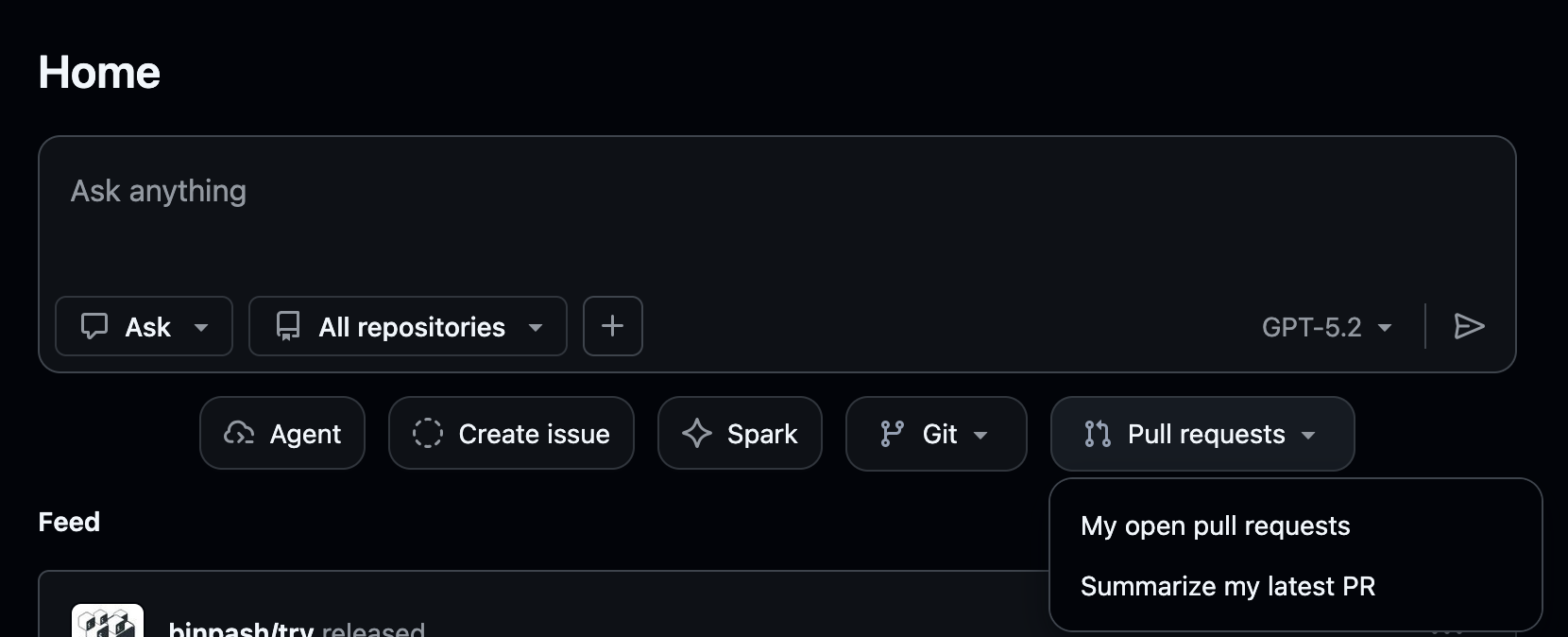Click the repository icon beside All repositories
Screen dimensions: 1568x637
(287, 326)
